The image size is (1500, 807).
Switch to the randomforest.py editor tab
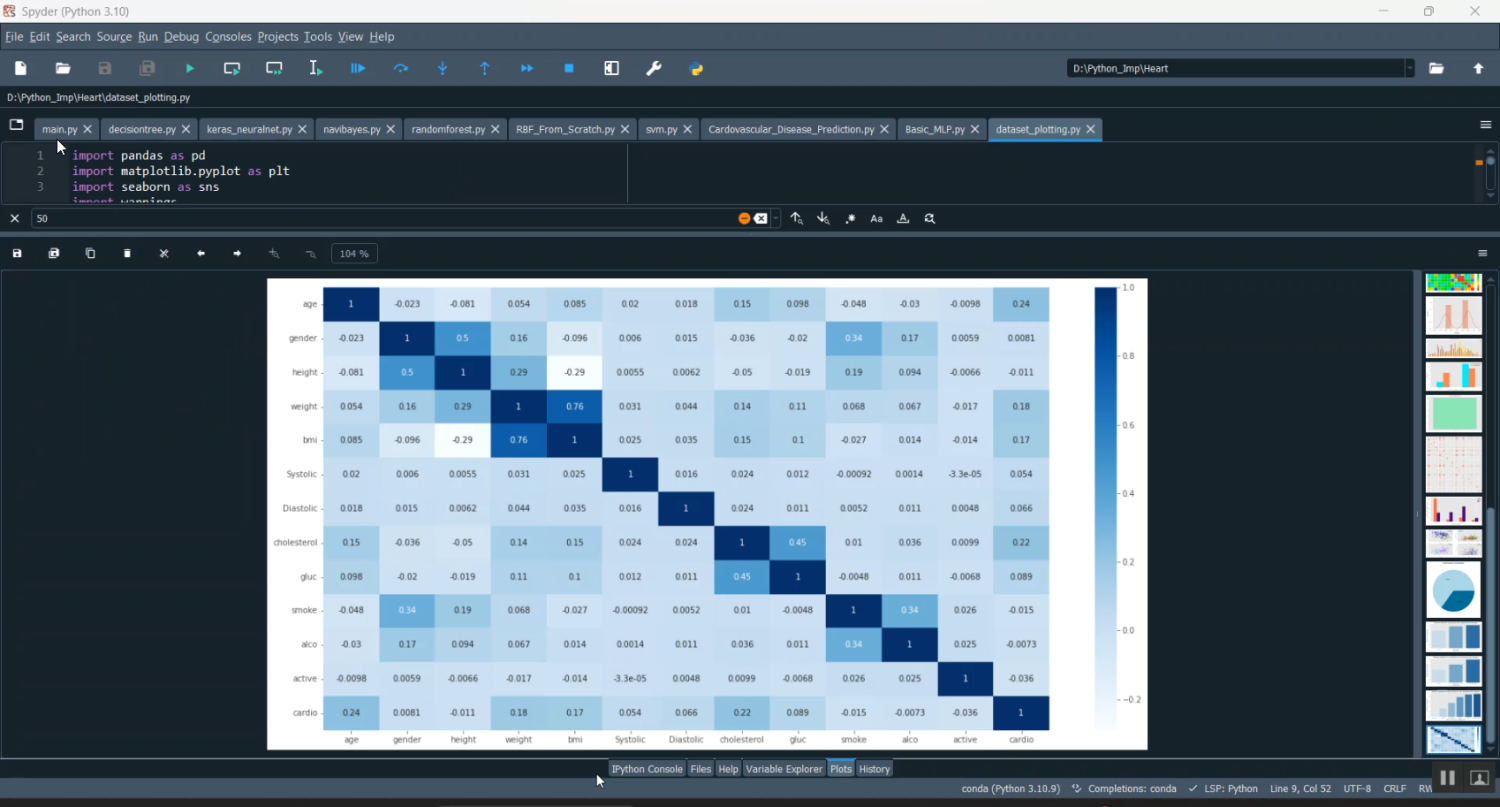click(x=448, y=130)
